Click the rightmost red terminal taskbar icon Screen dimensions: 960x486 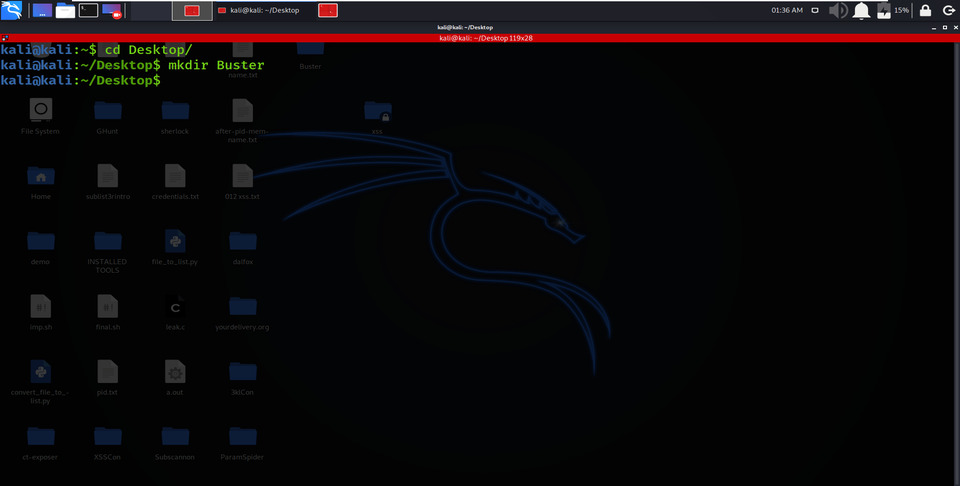click(x=328, y=10)
